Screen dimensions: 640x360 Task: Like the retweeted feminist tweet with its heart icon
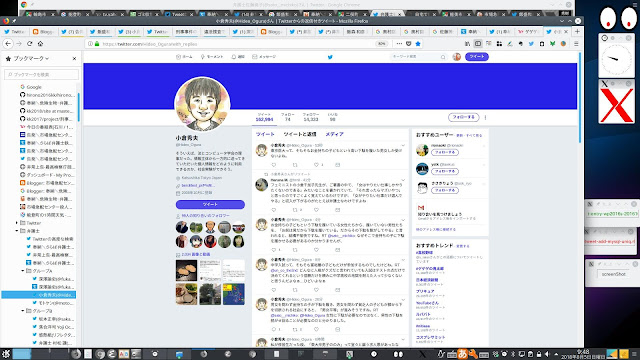(x=316, y=210)
